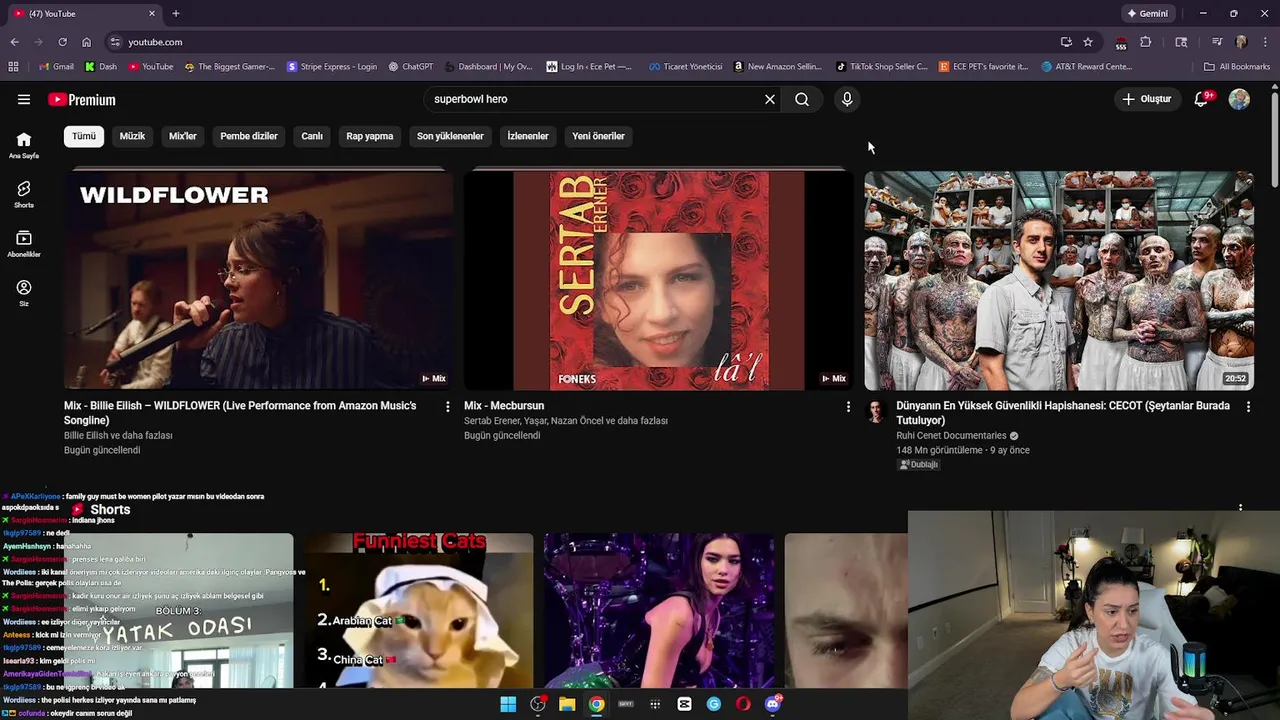Image resolution: width=1280 pixels, height=720 pixels.
Task: Select the Rap yapma chip
Action: point(370,136)
